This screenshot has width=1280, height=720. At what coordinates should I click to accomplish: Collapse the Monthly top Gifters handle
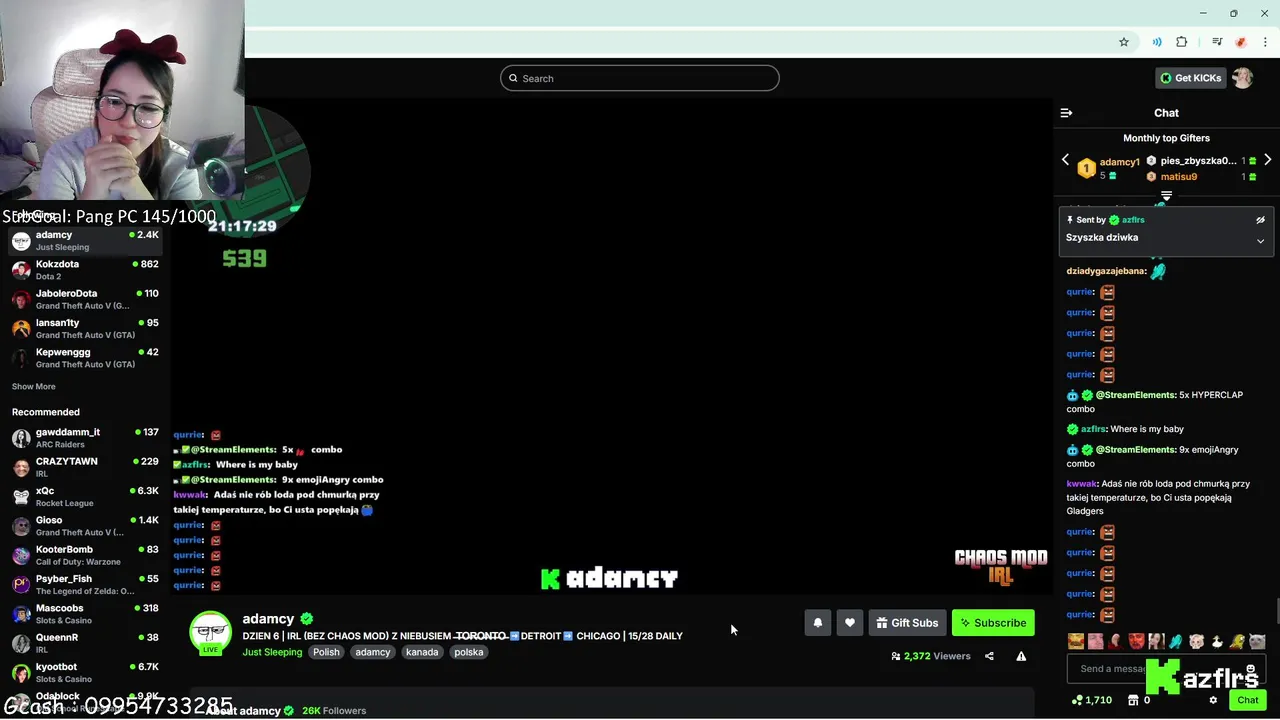pos(1166,196)
